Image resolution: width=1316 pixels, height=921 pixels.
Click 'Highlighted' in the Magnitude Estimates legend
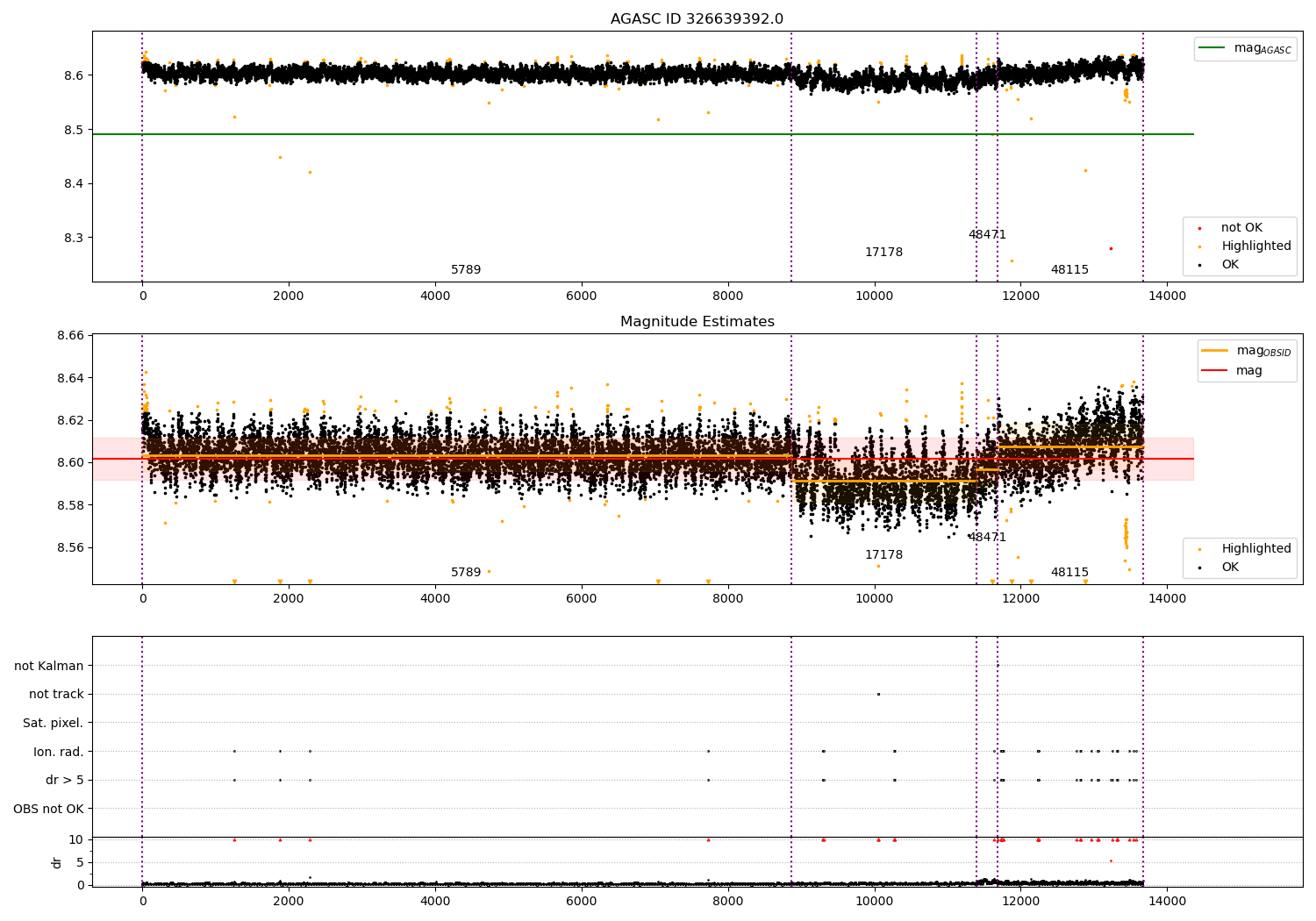(x=1256, y=549)
